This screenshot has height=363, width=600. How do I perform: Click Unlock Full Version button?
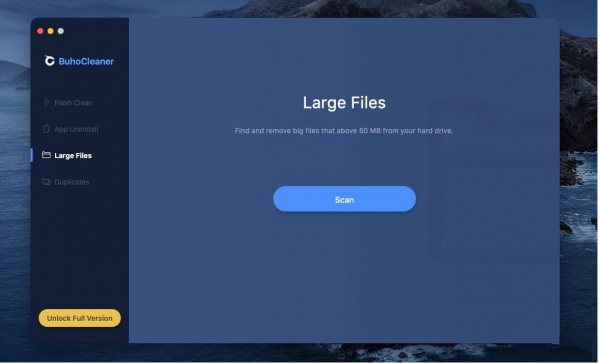pos(80,318)
